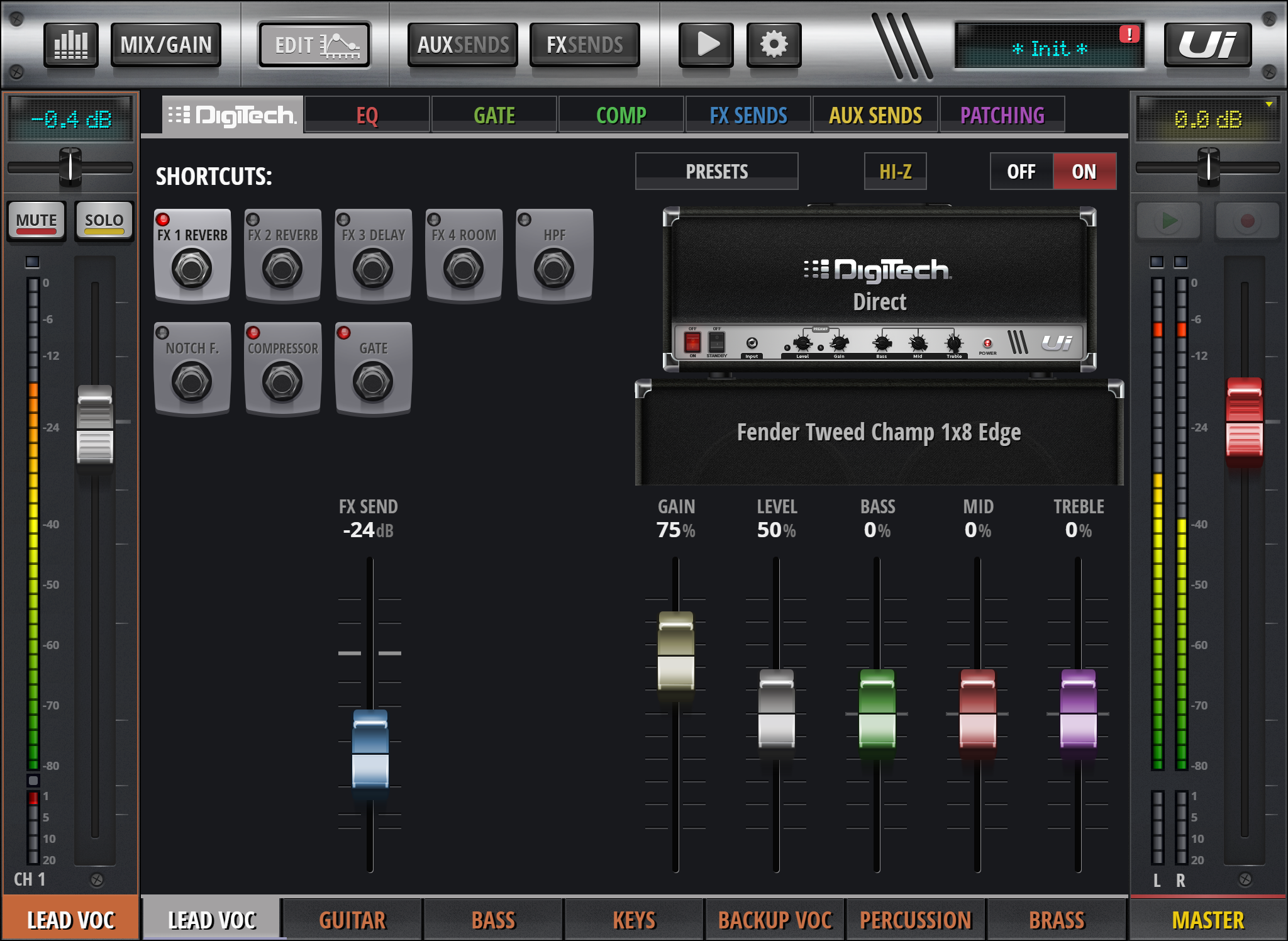Mute the Lead Voc channel

click(36, 221)
